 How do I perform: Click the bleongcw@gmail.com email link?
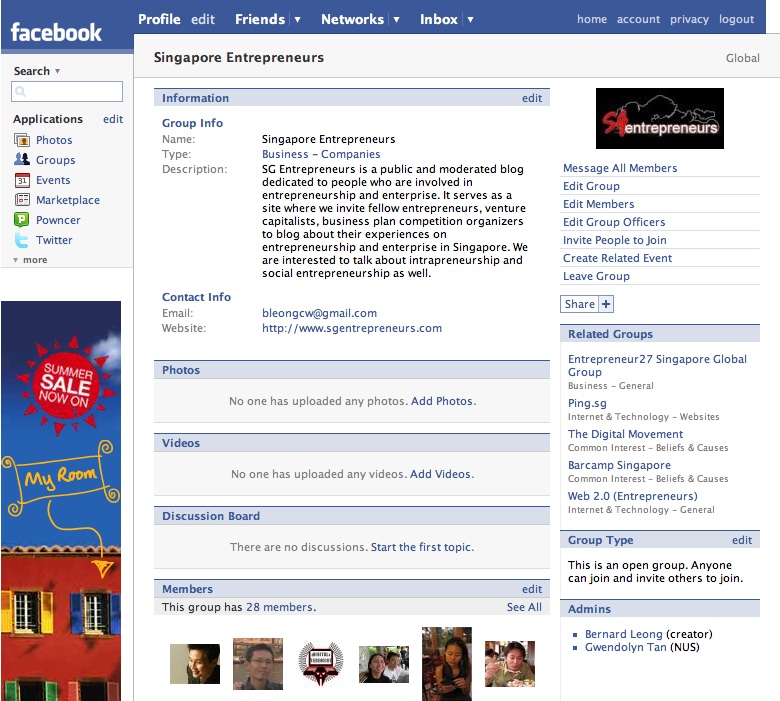(x=319, y=313)
